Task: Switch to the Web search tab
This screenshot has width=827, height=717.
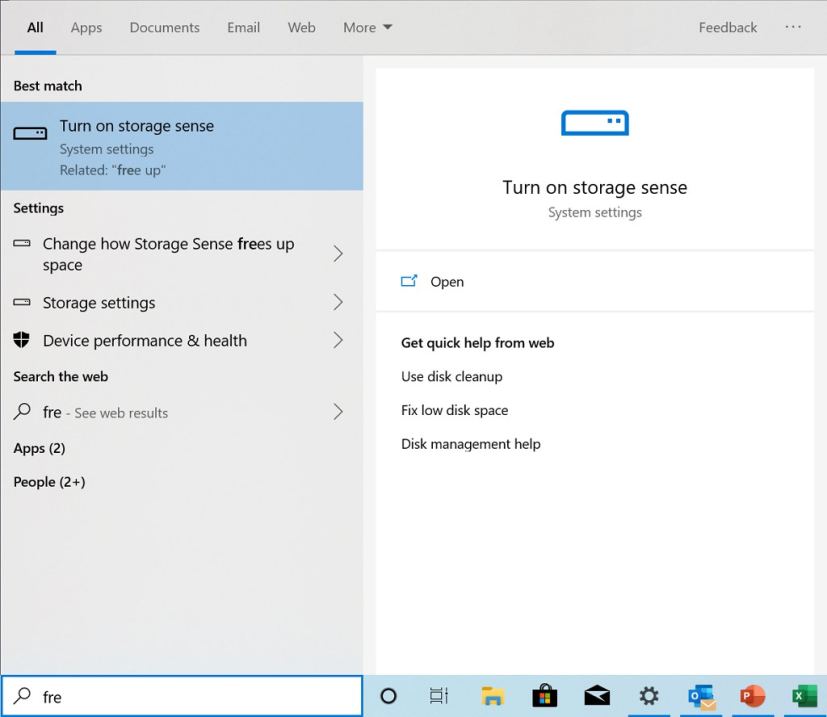Action: pyautogui.click(x=301, y=27)
